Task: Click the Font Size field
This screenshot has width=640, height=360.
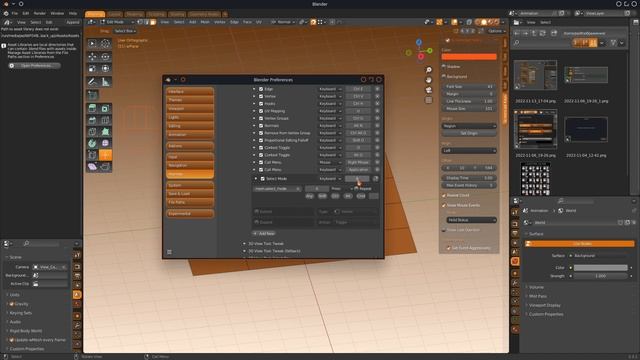Action: coord(469,87)
